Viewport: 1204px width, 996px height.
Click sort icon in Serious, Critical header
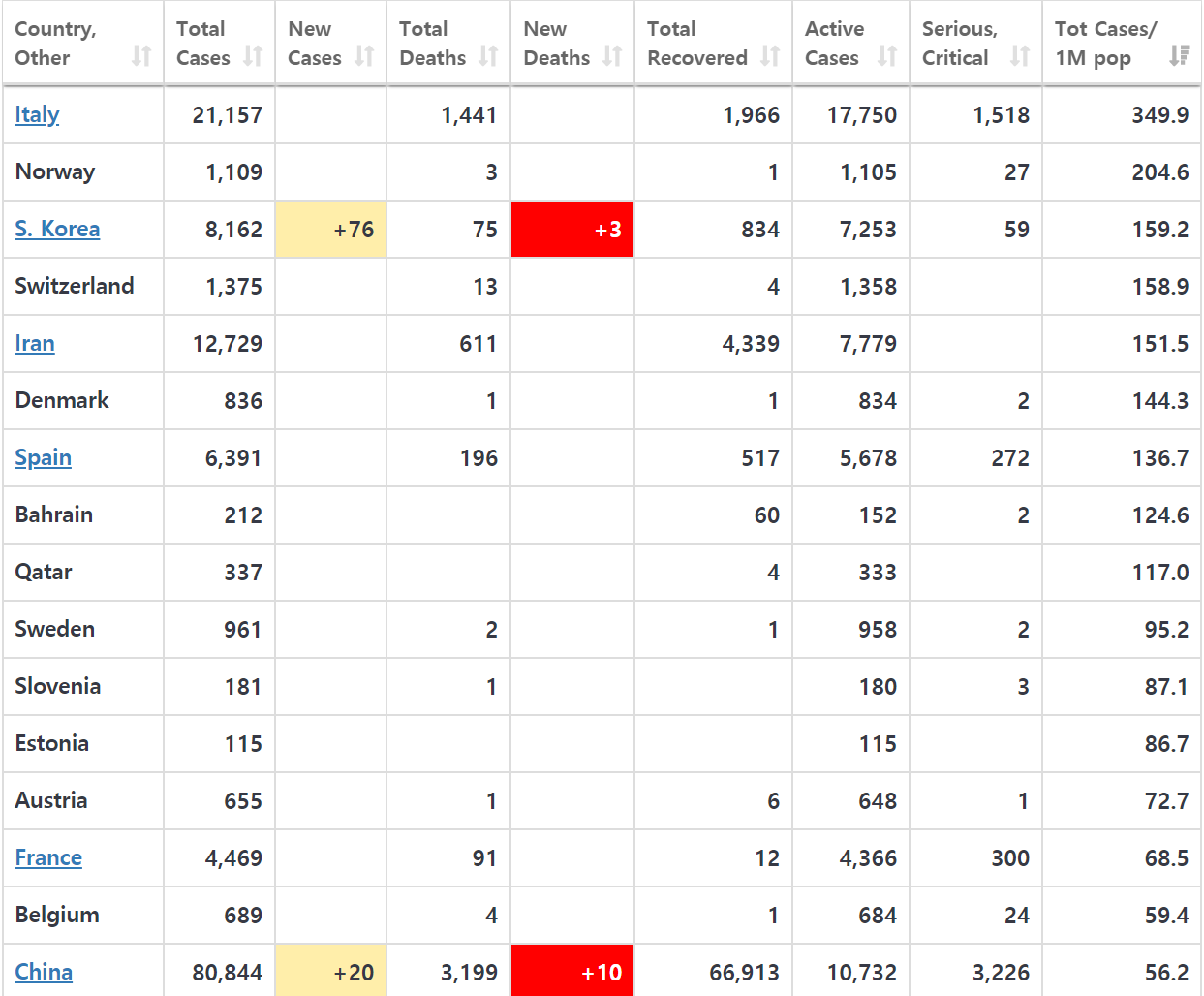tap(1020, 56)
